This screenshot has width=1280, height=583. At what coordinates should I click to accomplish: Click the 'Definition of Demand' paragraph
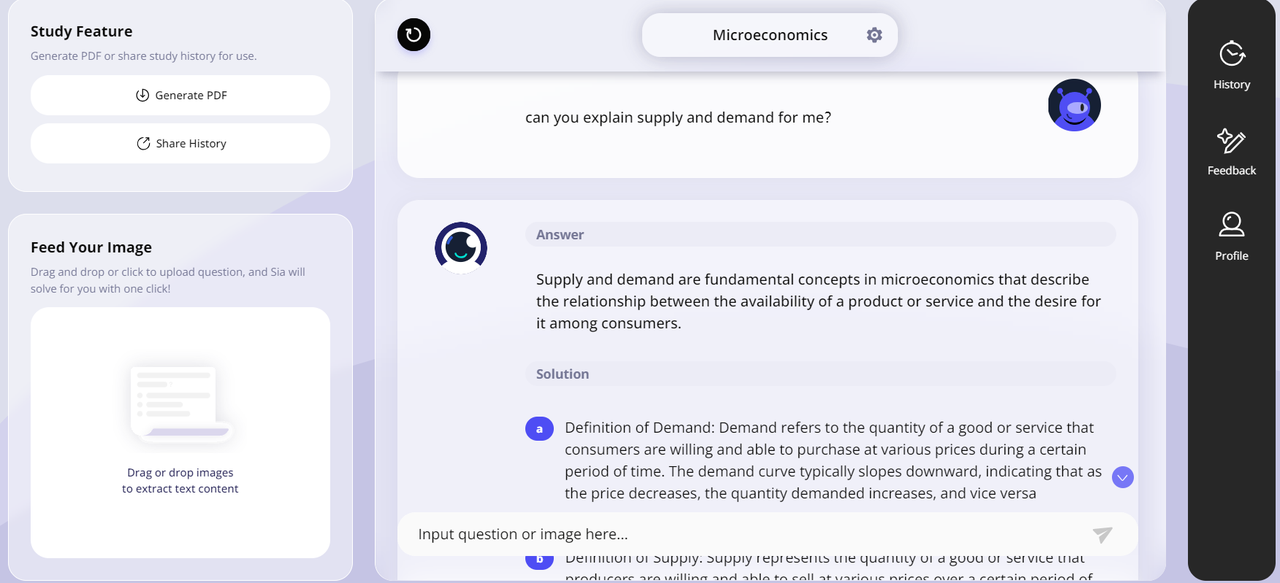coord(833,460)
